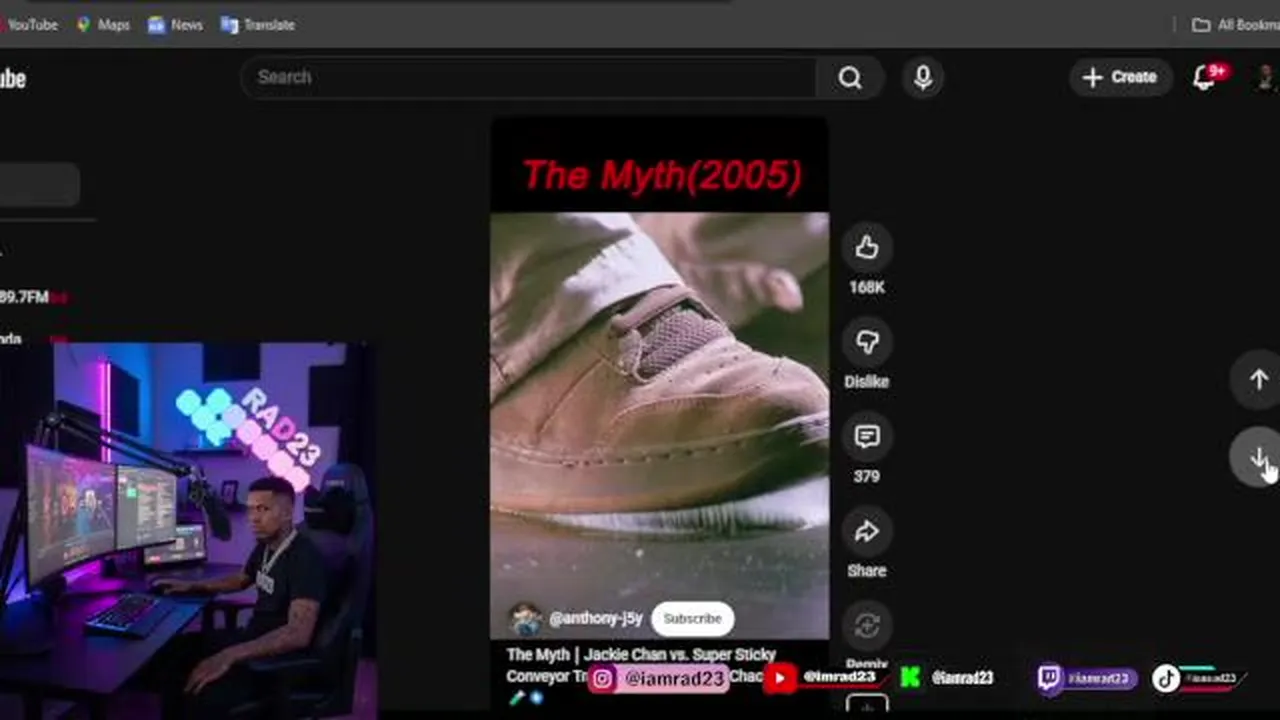Start voice search with microphone icon

tap(923, 78)
